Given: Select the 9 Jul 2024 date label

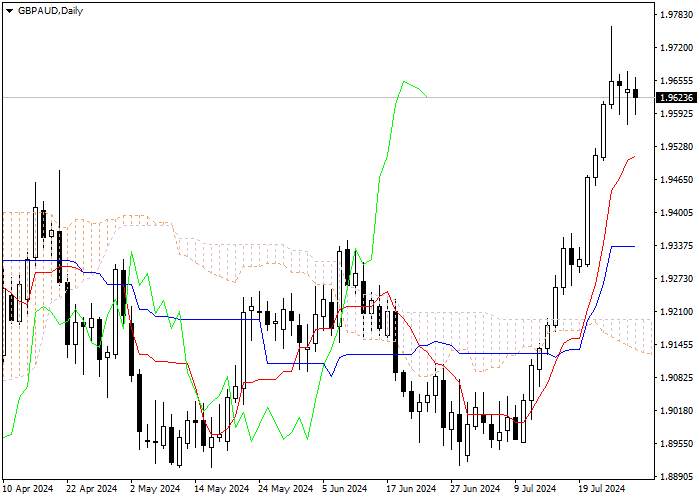Looking at the screenshot, I should [x=536, y=489].
